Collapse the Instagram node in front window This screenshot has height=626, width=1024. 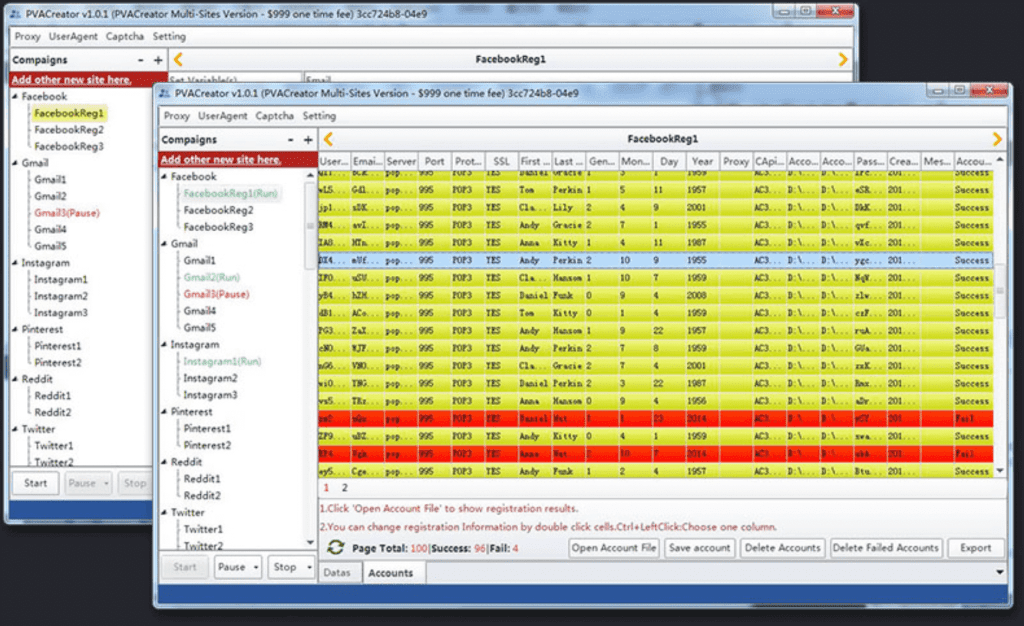(164, 344)
